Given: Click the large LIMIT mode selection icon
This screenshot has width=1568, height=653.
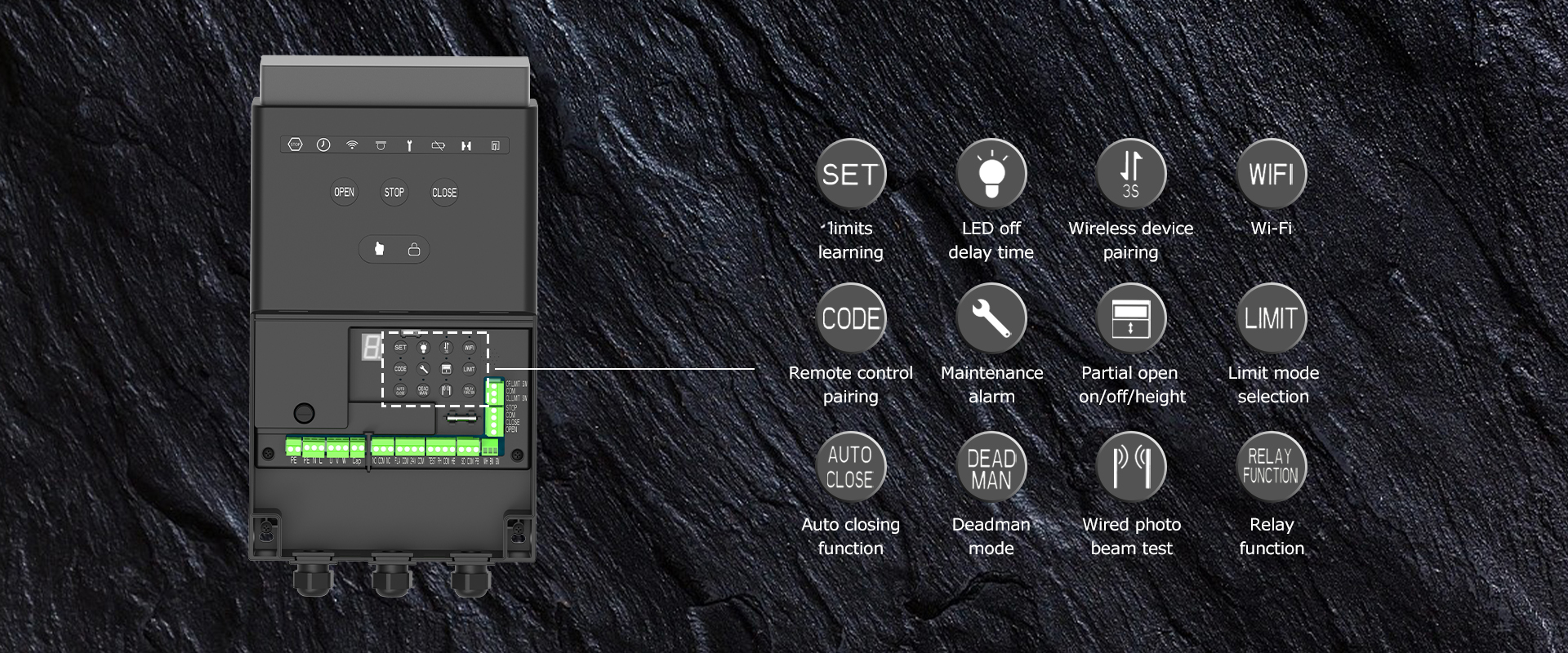Looking at the screenshot, I should [1272, 318].
